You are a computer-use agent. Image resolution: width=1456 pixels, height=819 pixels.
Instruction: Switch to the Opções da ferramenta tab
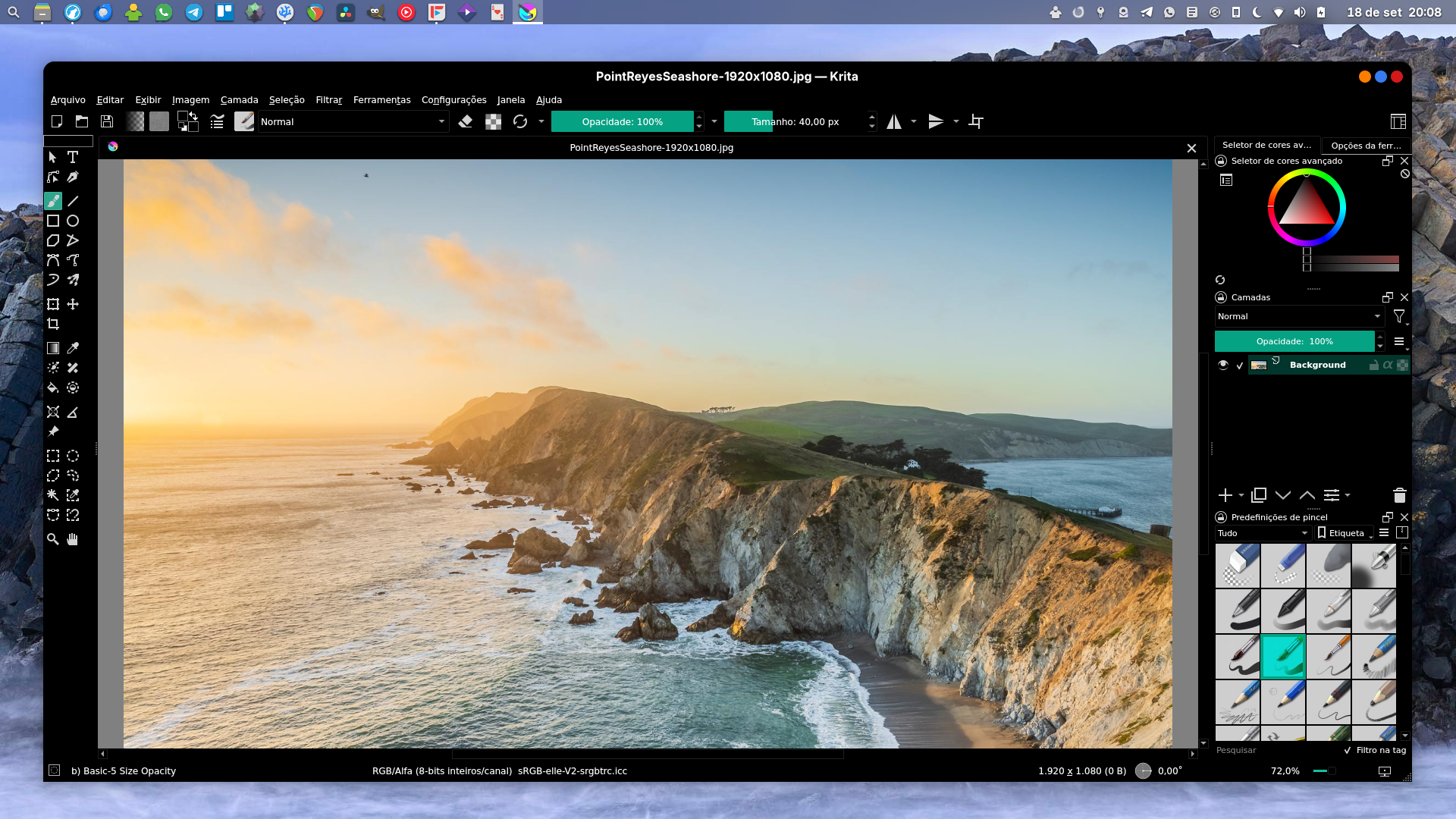point(1366,145)
